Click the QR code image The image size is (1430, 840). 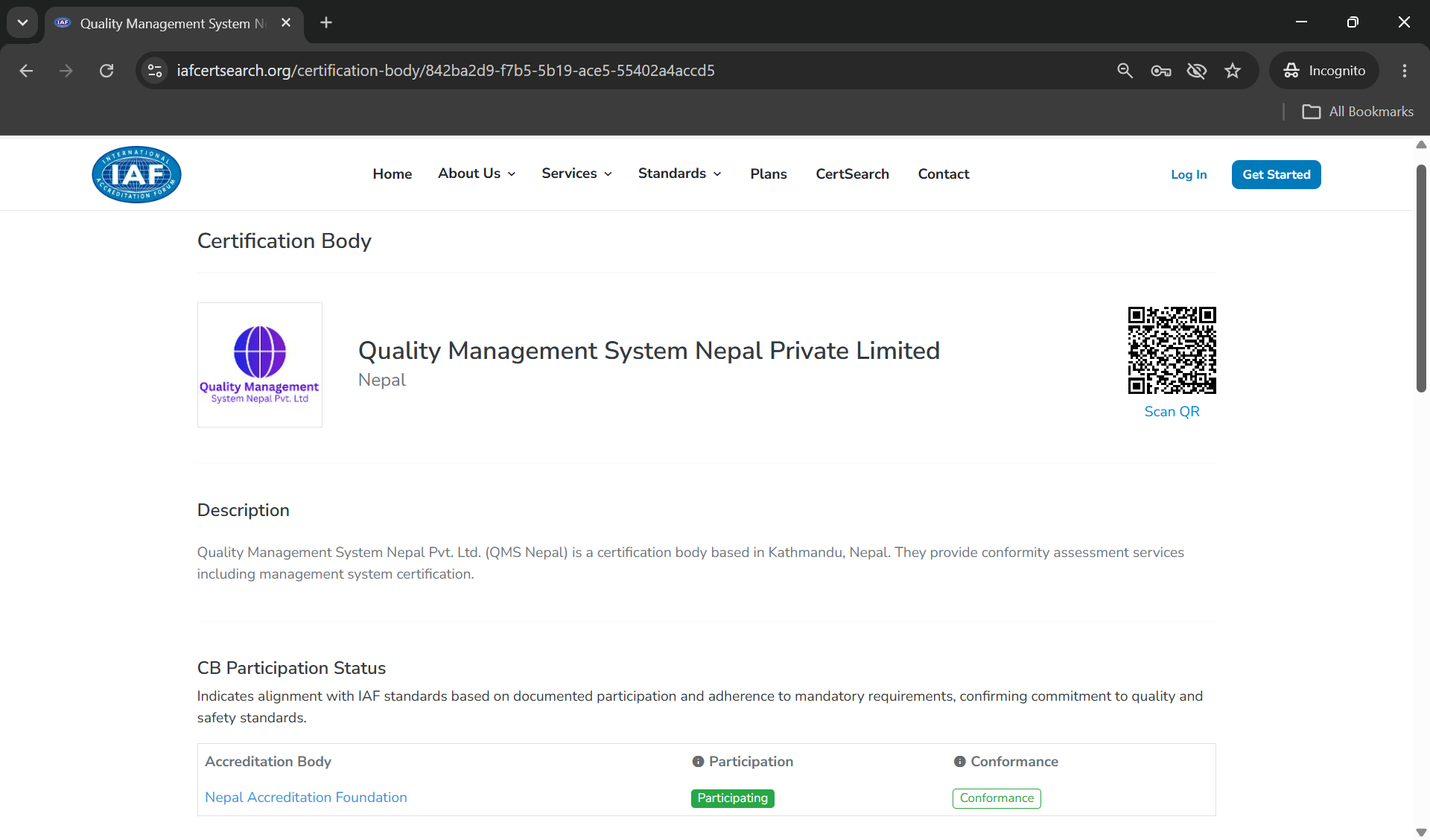click(x=1172, y=350)
